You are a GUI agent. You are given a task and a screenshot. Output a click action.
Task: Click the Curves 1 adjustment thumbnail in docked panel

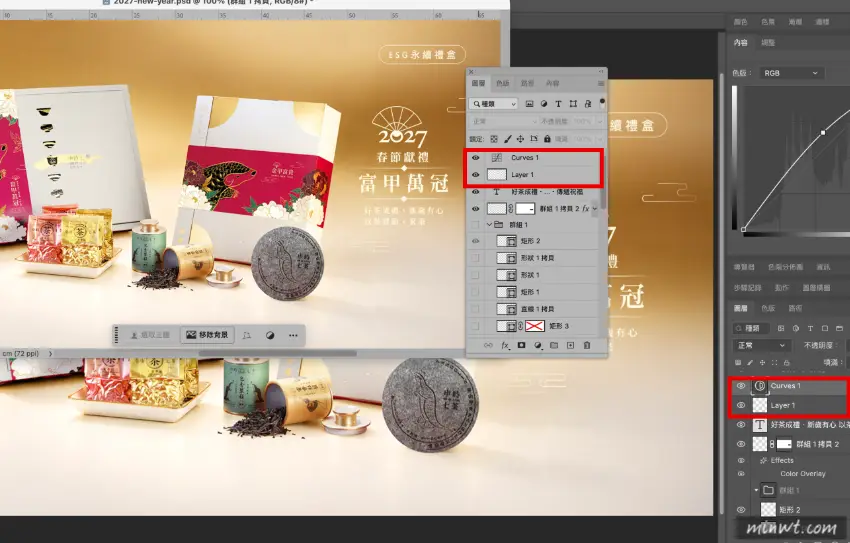[760, 386]
